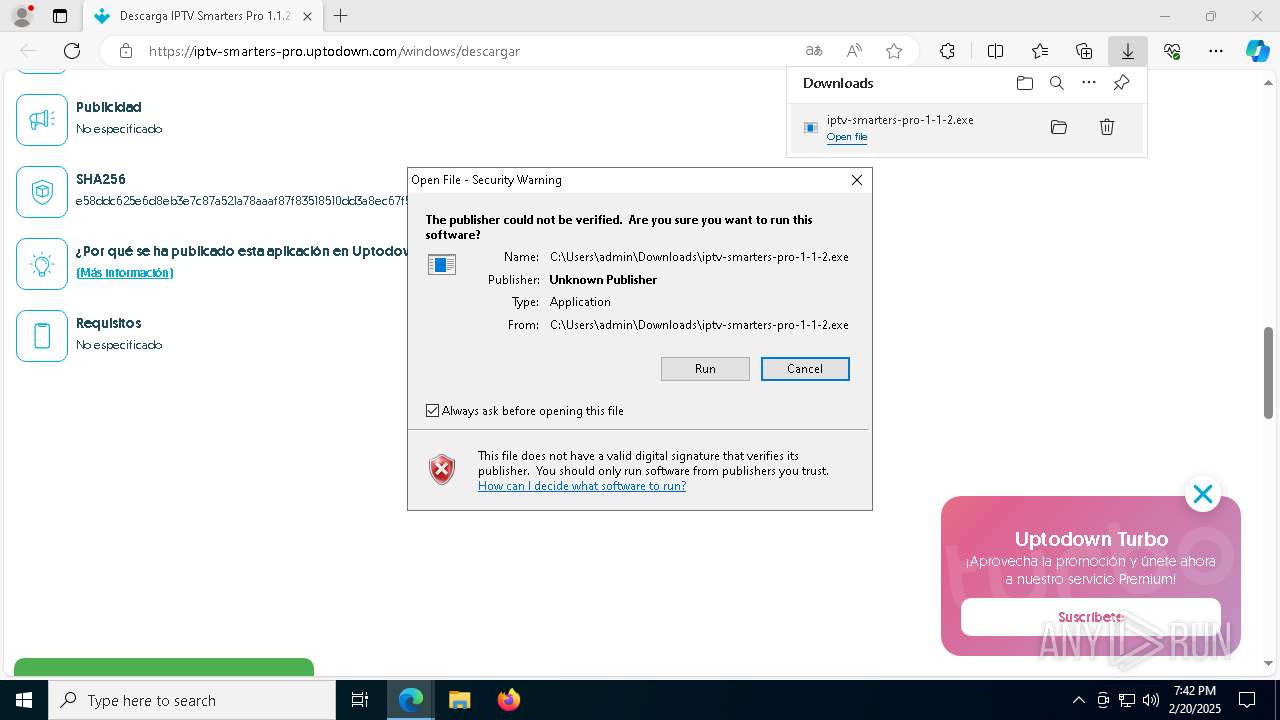Click the '(Más información)' link
1280x720 pixels.
[125, 273]
